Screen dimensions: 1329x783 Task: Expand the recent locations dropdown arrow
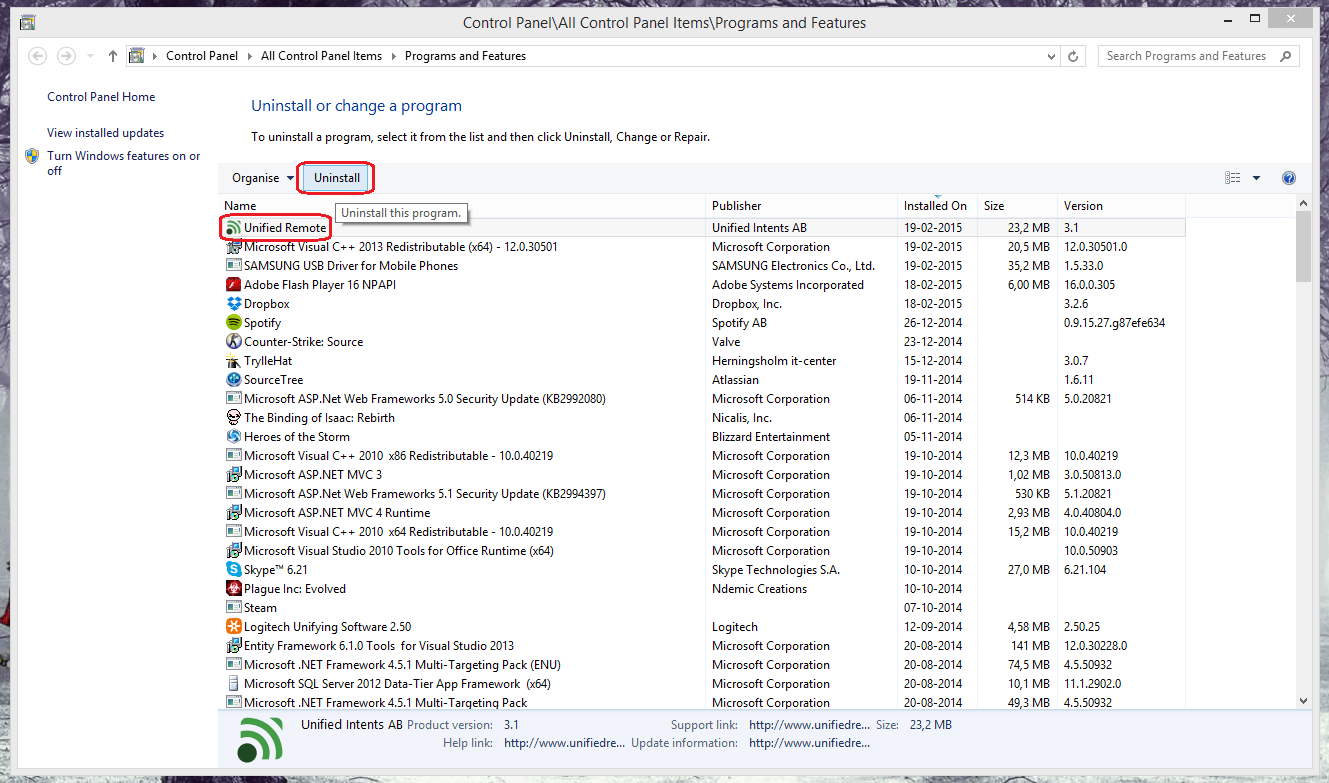click(x=90, y=56)
